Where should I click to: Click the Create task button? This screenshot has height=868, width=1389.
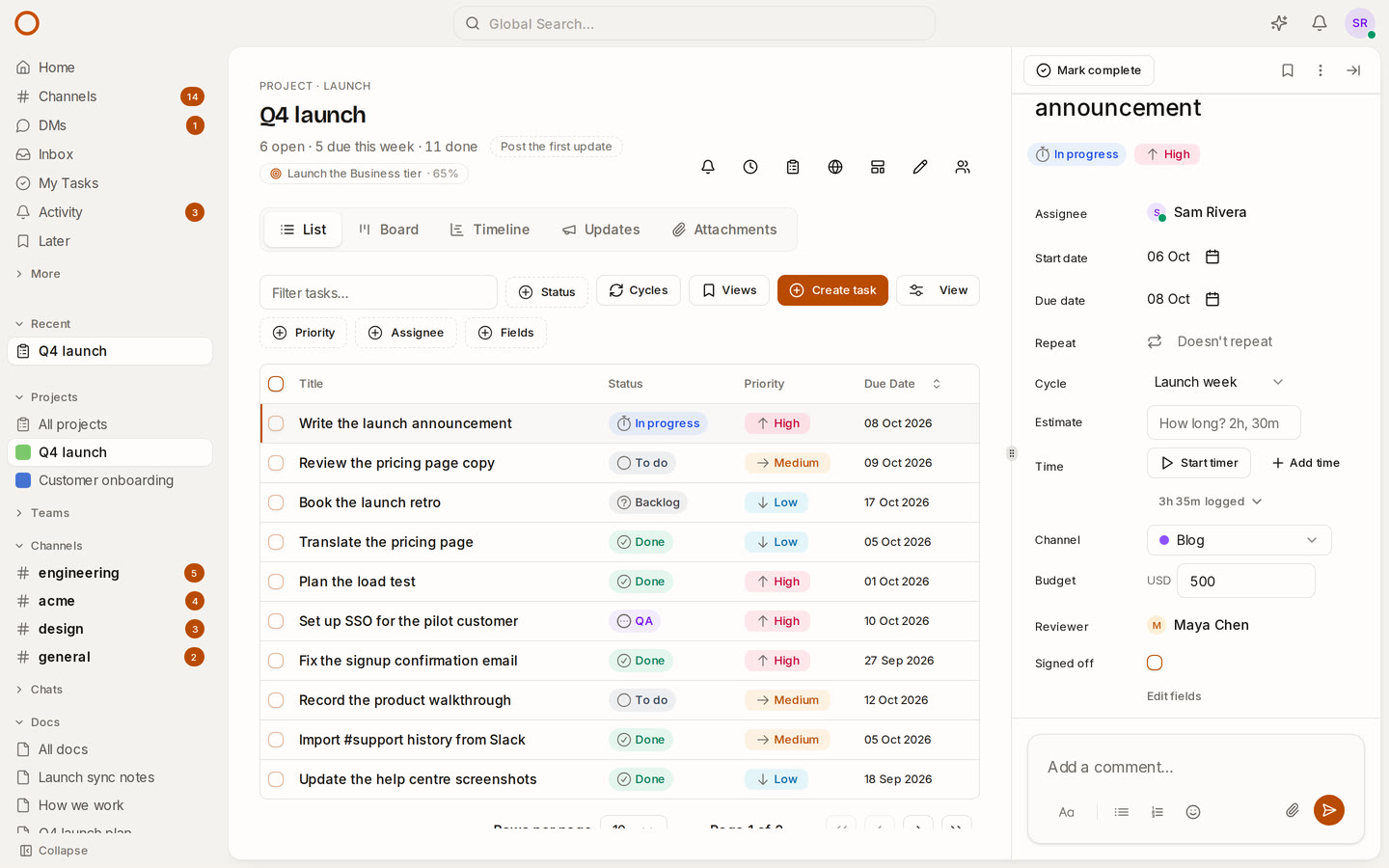[x=832, y=290]
